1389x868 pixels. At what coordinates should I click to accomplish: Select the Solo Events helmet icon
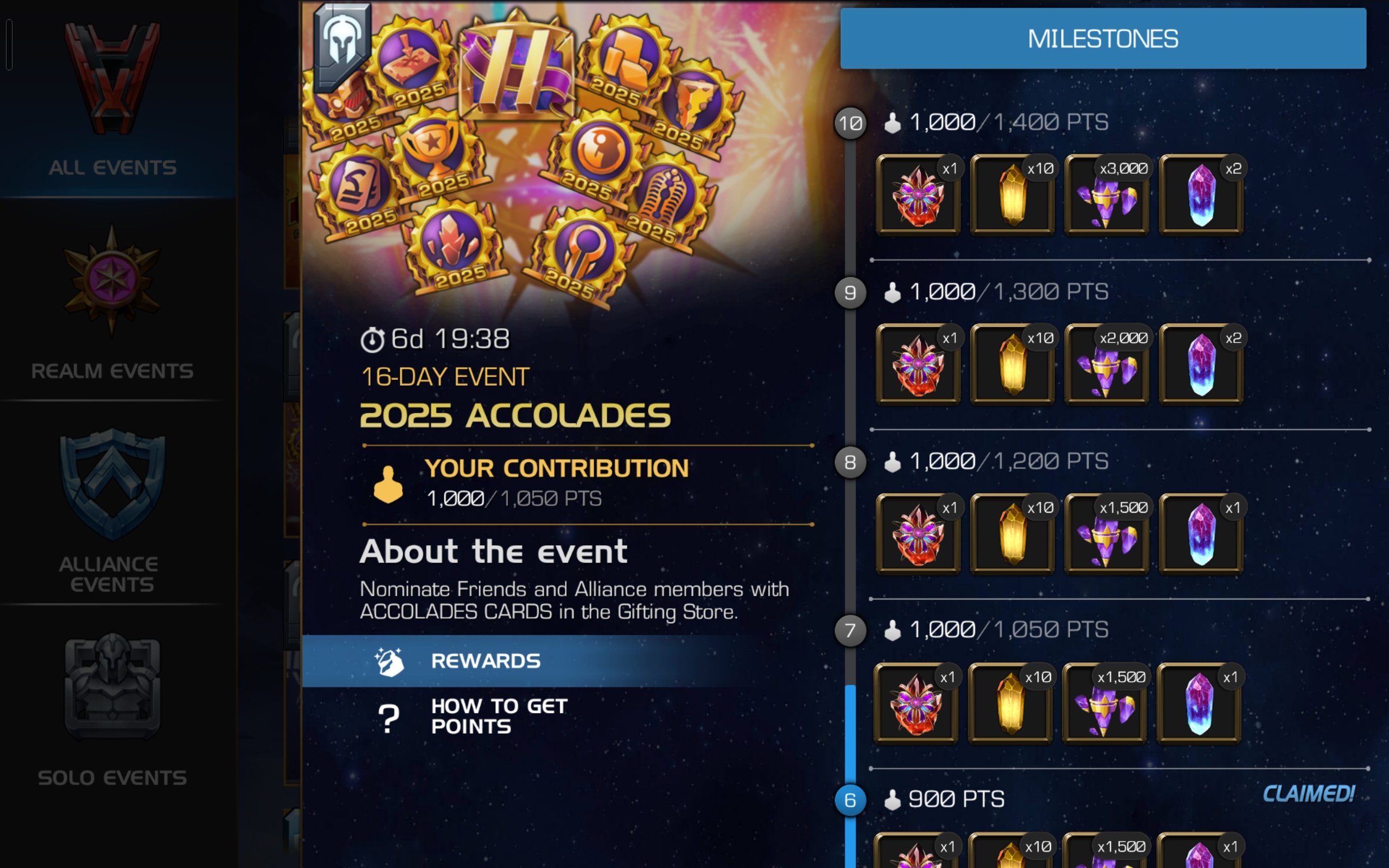tap(112, 687)
